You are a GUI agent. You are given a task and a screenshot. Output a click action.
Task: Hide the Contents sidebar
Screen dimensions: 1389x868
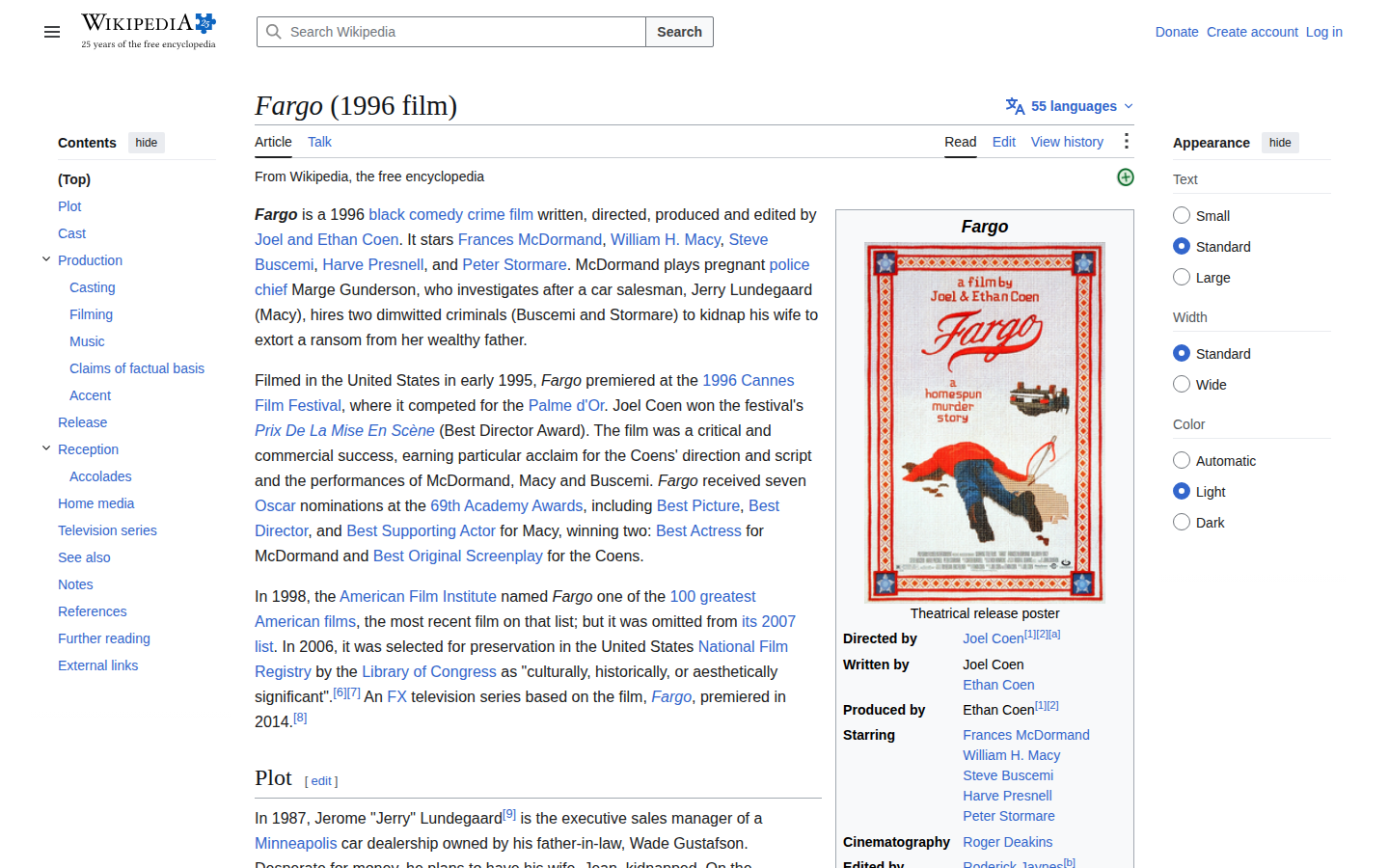147,143
